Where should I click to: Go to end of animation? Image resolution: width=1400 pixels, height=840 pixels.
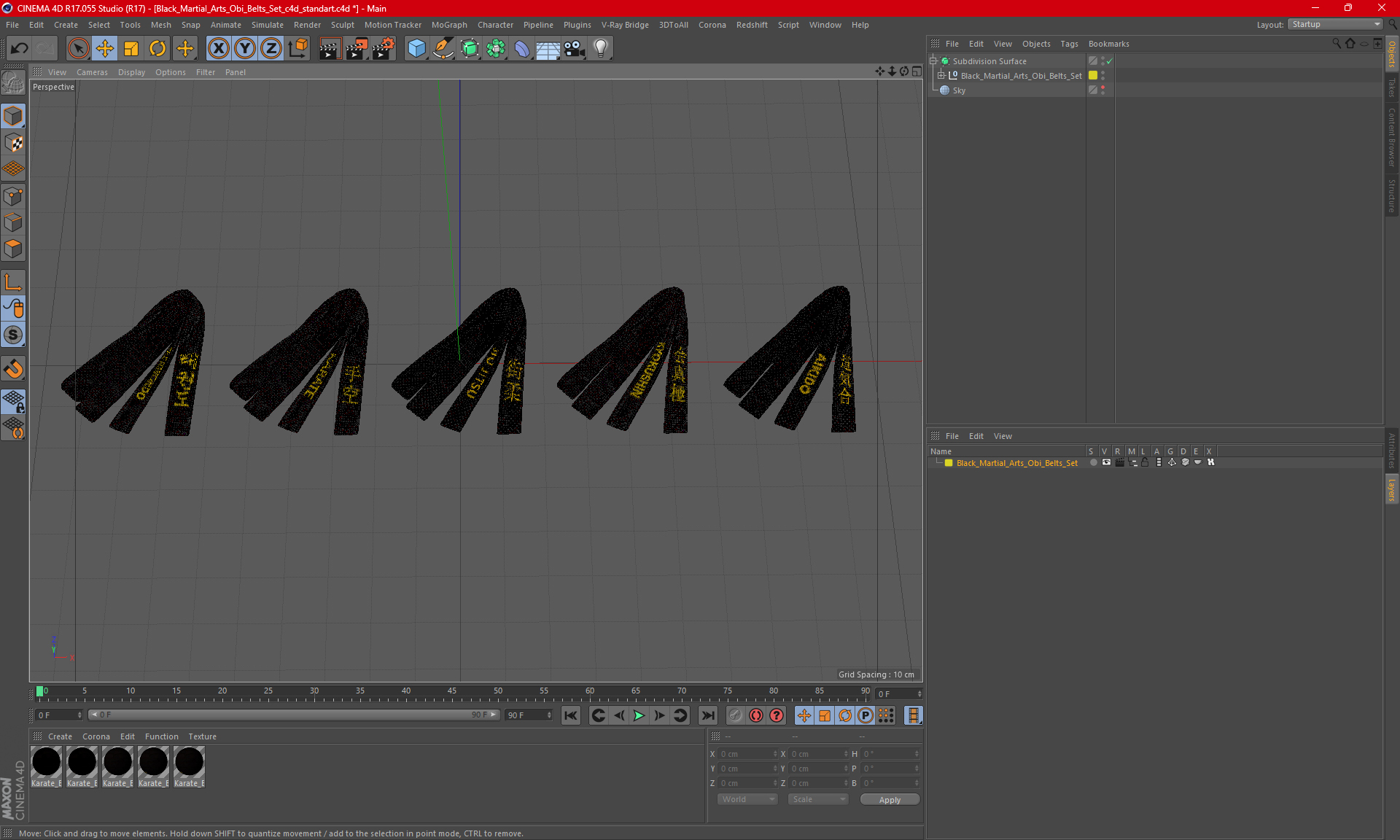[x=707, y=715]
